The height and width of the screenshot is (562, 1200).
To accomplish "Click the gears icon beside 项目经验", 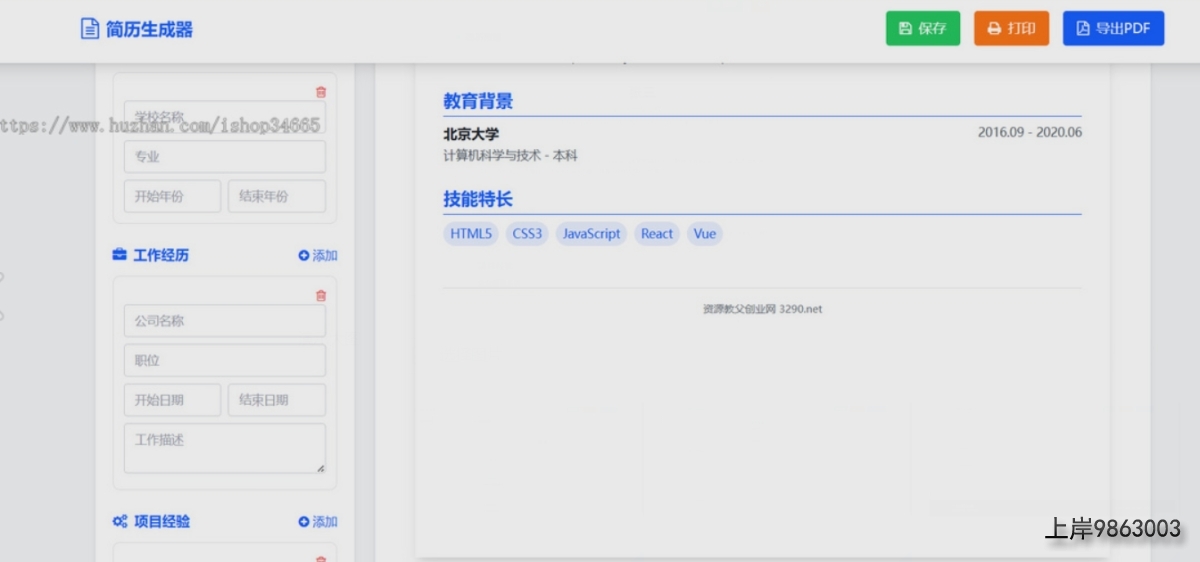I will 120,521.
